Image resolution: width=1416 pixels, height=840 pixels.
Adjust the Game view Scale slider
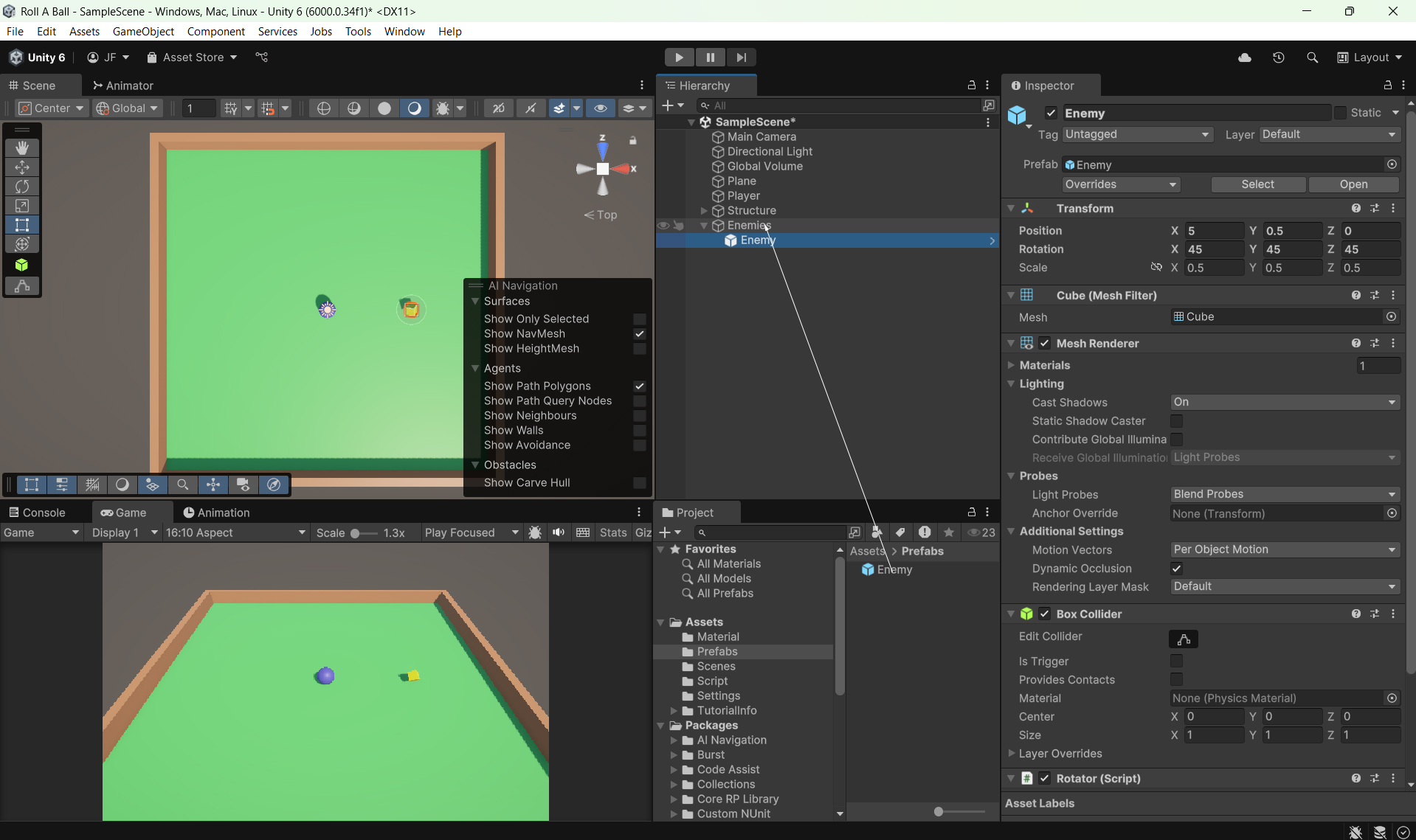click(x=355, y=533)
